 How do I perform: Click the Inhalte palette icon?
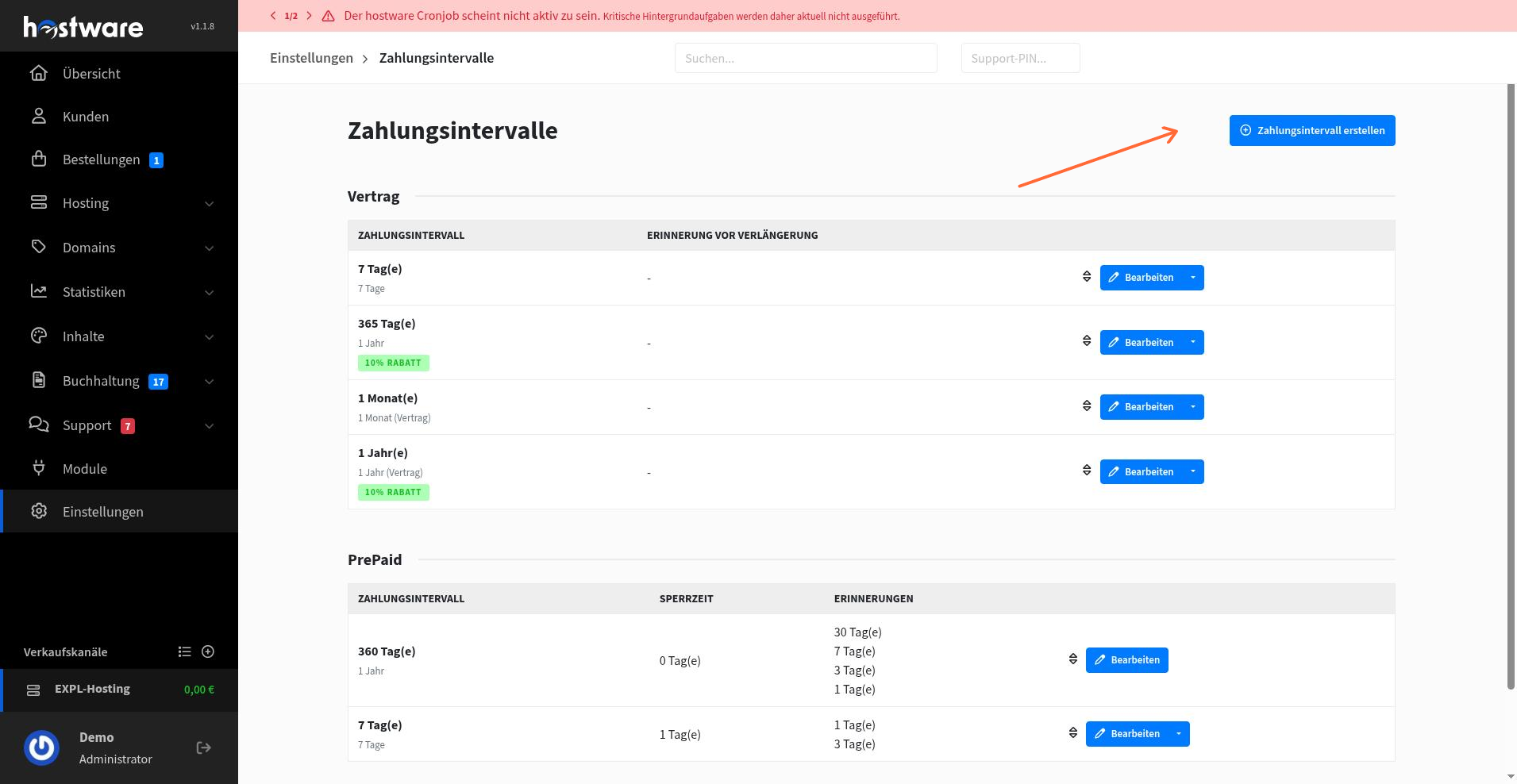(38, 336)
